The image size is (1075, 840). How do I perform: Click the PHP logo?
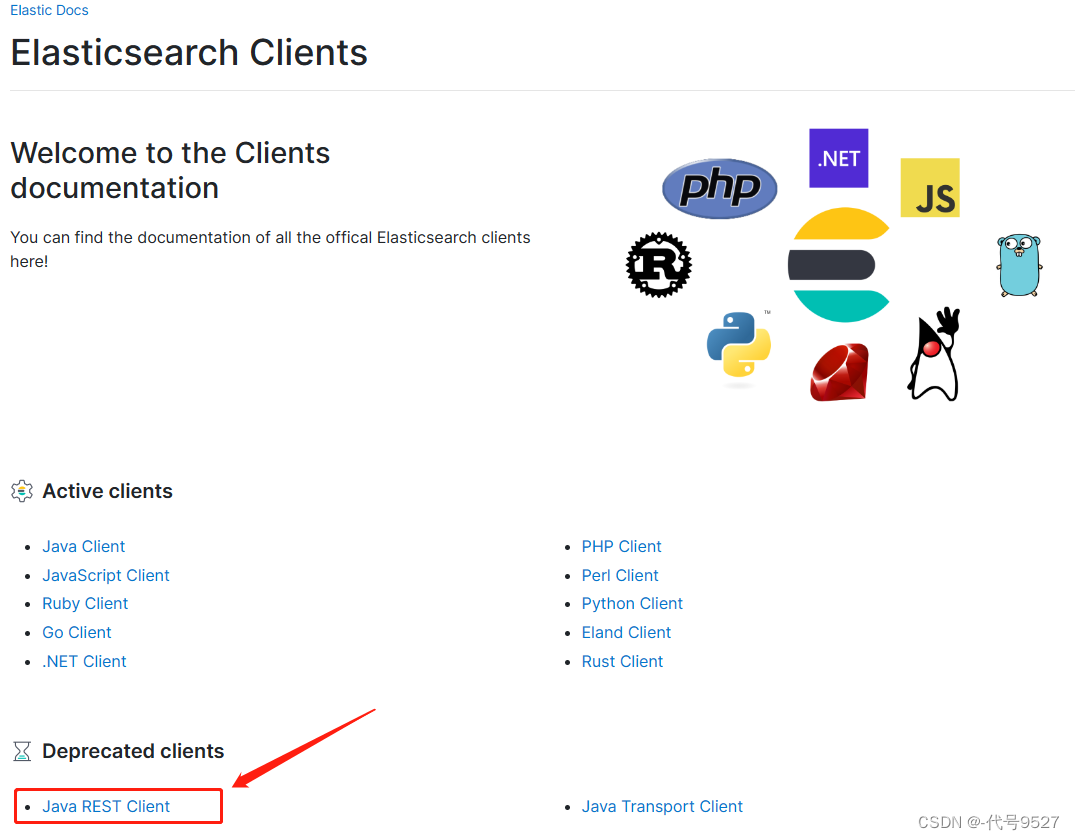tap(719, 189)
